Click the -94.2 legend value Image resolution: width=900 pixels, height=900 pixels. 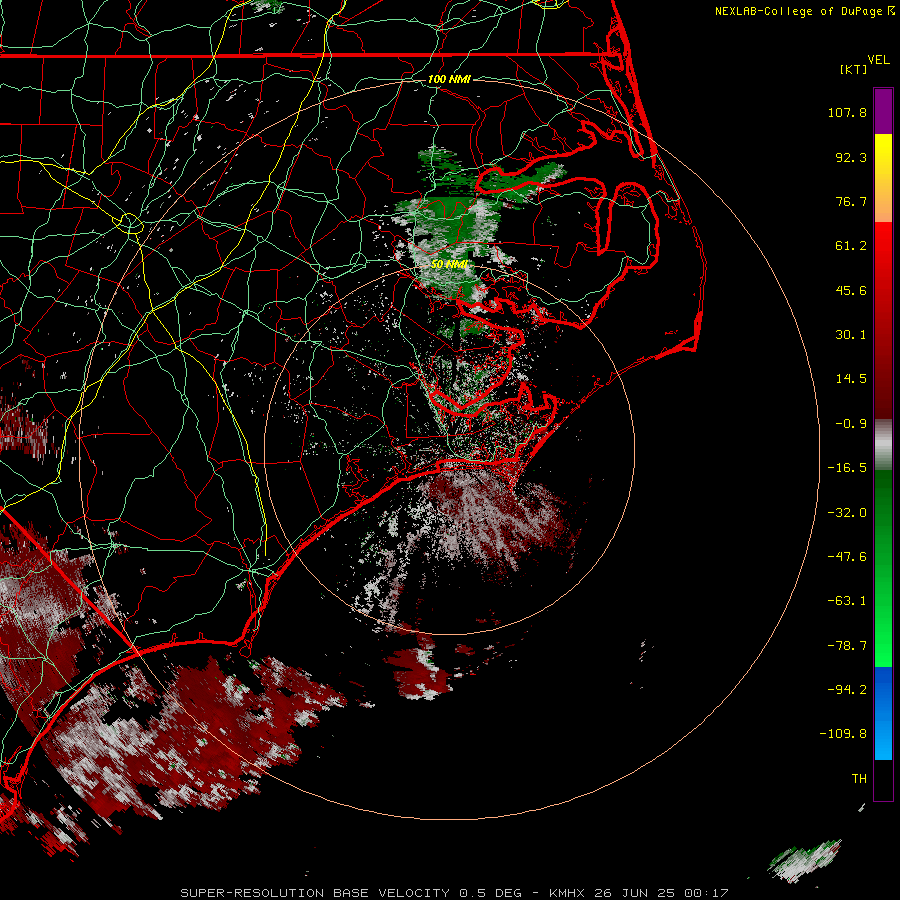(x=847, y=689)
